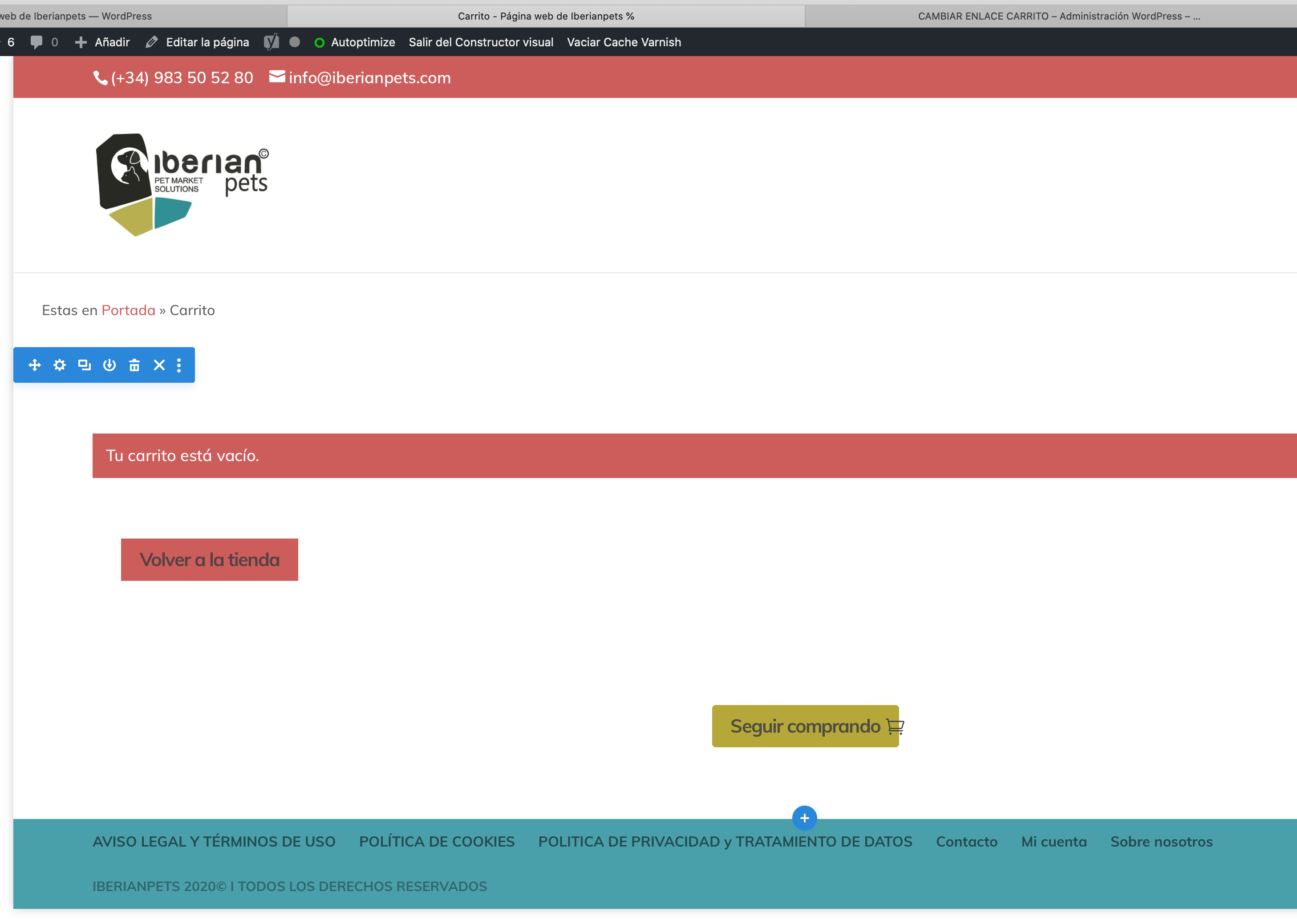
Task: Click the X icon in blue toolbar
Action: 159,365
